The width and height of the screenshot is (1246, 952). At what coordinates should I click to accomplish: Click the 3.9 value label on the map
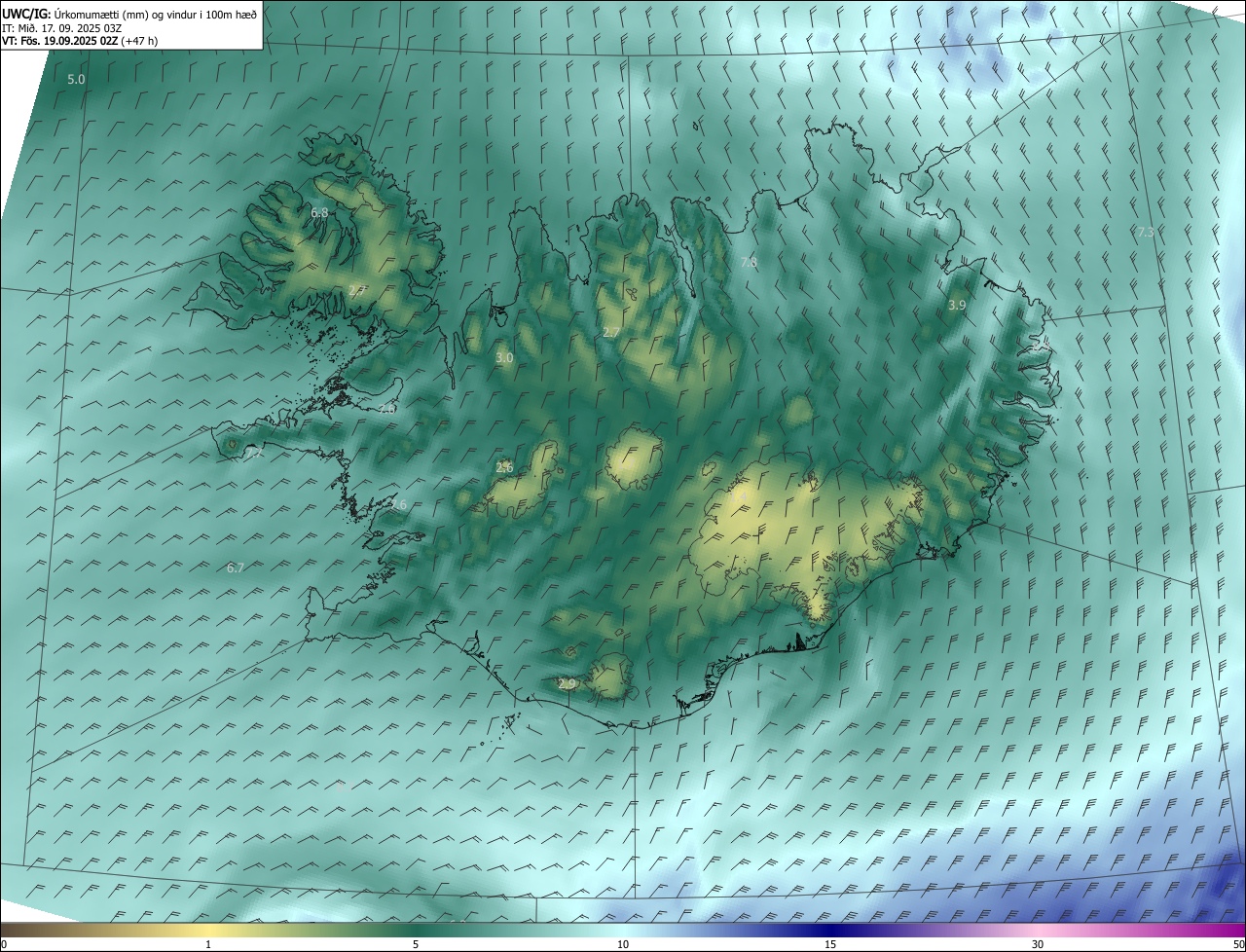tap(957, 305)
